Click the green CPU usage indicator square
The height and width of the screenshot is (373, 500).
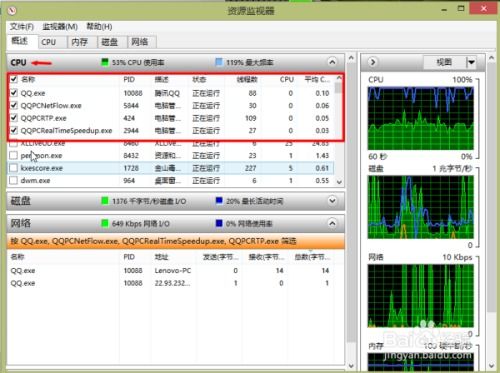pos(105,62)
